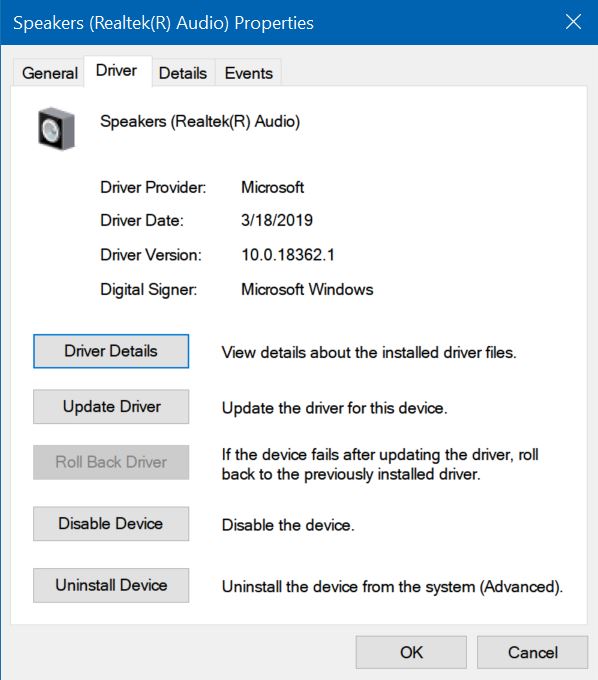
Task: Click the Driver Provider label
Action: click(x=153, y=187)
